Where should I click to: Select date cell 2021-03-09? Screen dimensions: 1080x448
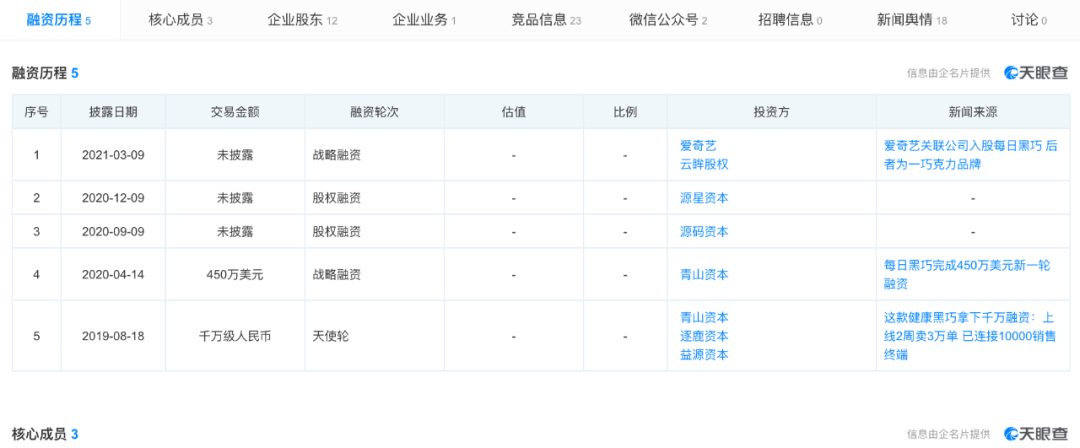pyautogui.click(x=113, y=155)
